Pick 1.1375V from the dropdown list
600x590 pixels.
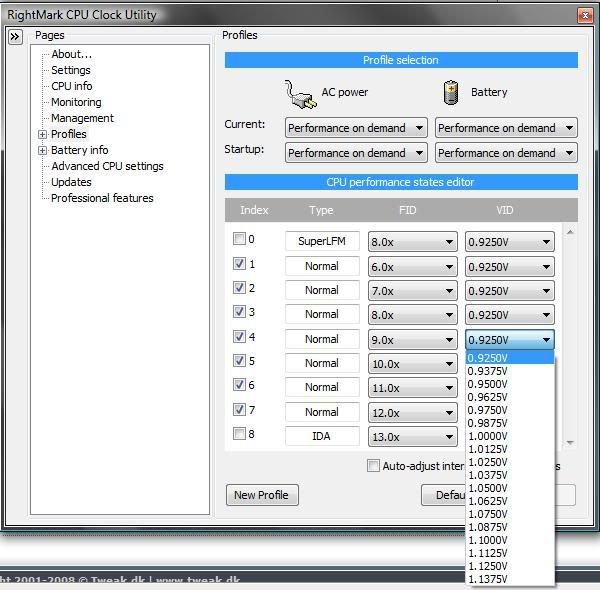tap(488, 579)
